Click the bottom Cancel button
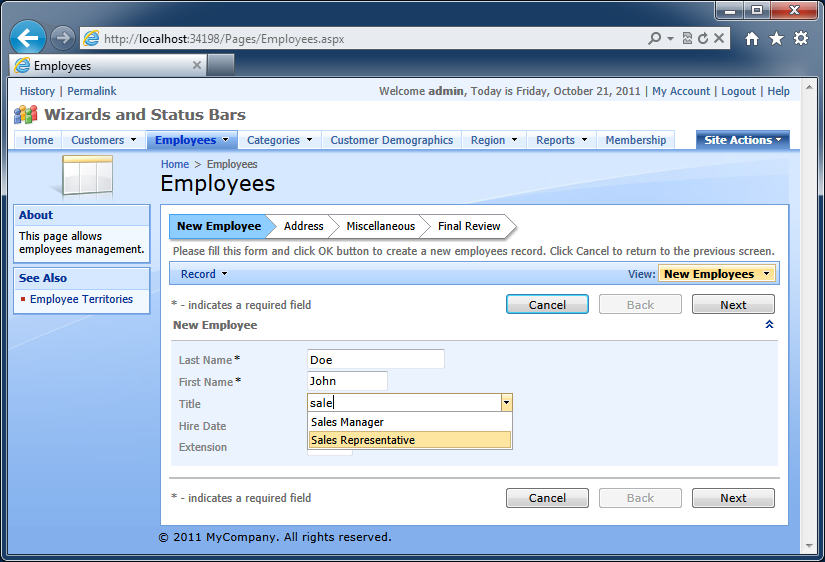The width and height of the screenshot is (825, 562). point(547,498)
